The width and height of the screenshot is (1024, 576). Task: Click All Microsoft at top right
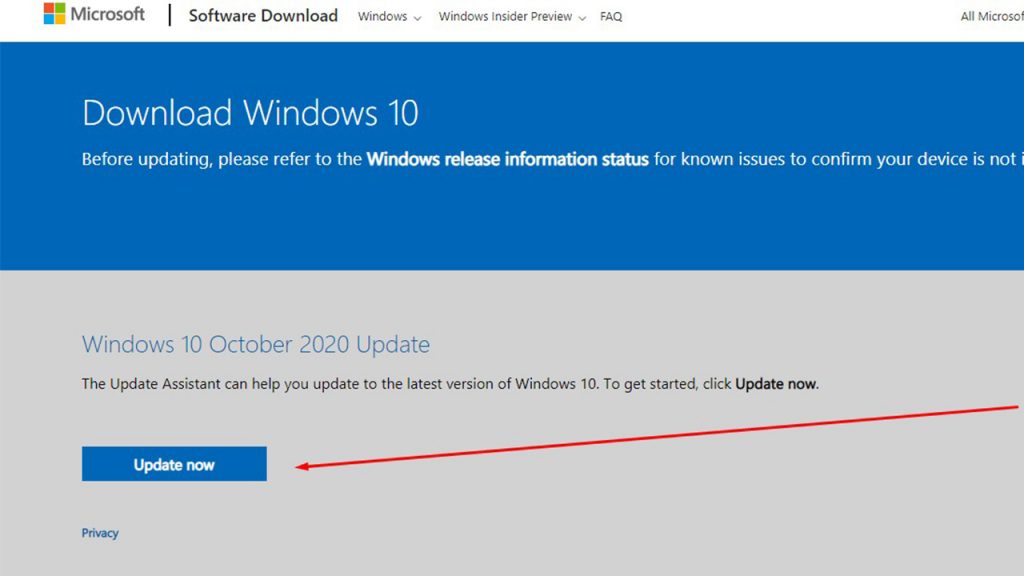pyautogui.click(x=993, y=16)
